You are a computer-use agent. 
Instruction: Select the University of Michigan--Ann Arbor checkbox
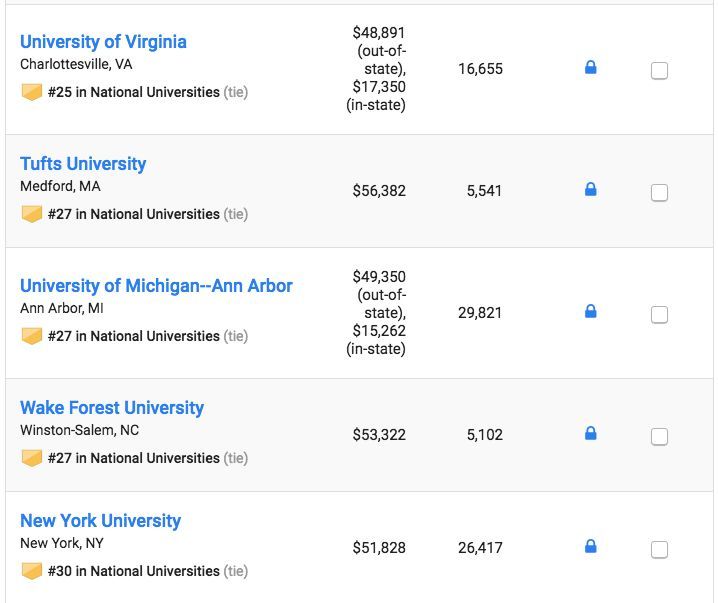[659, 315]
